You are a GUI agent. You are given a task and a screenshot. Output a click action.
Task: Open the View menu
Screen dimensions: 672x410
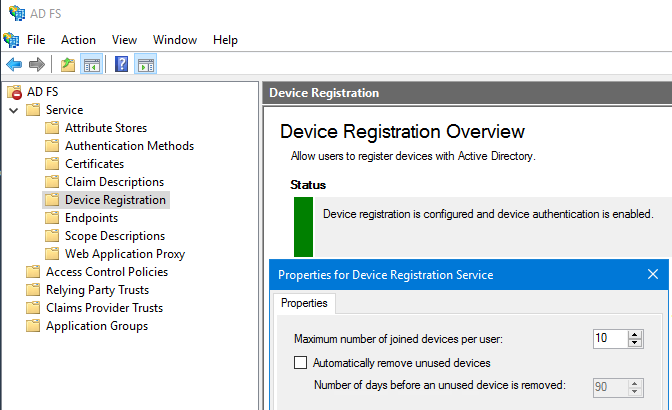[124, 40]
